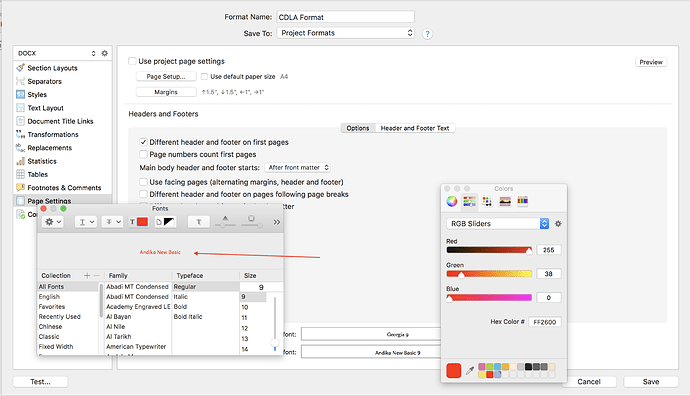Adjust the Green color slider
This screenshot has width=690, height=396.
click(489, 274)
